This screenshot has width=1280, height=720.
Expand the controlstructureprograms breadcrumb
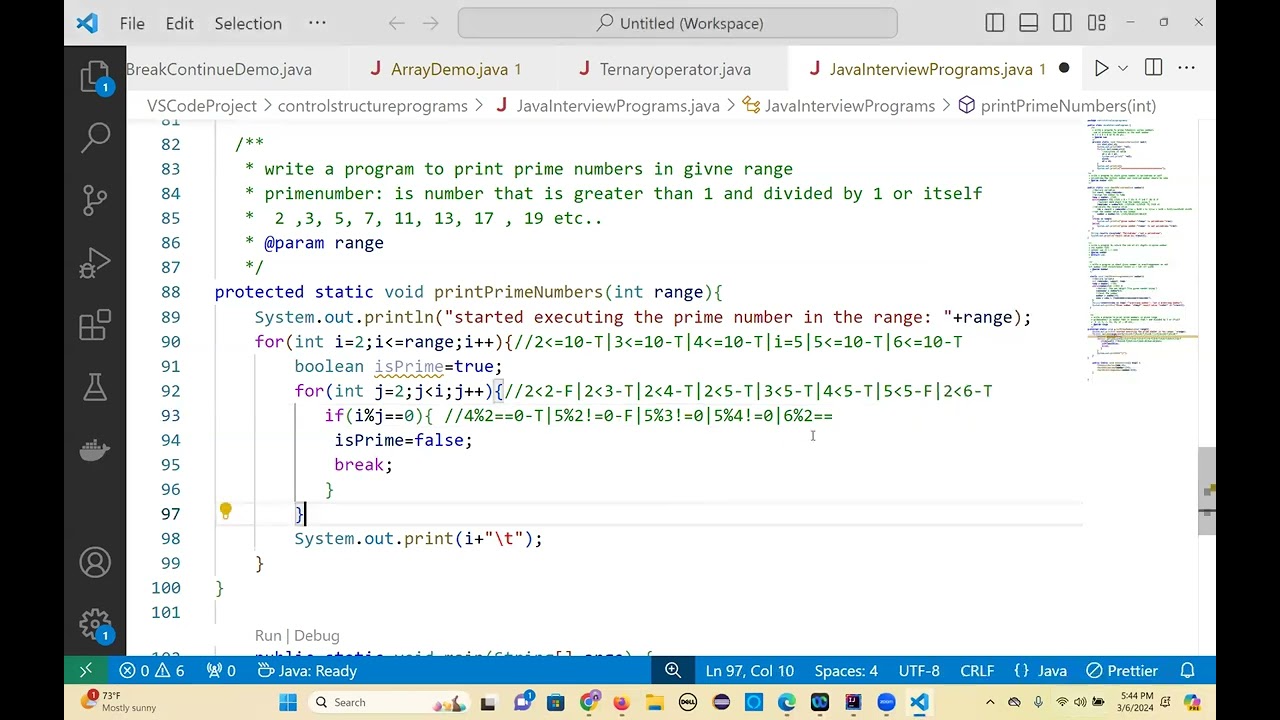coord(373,106)
